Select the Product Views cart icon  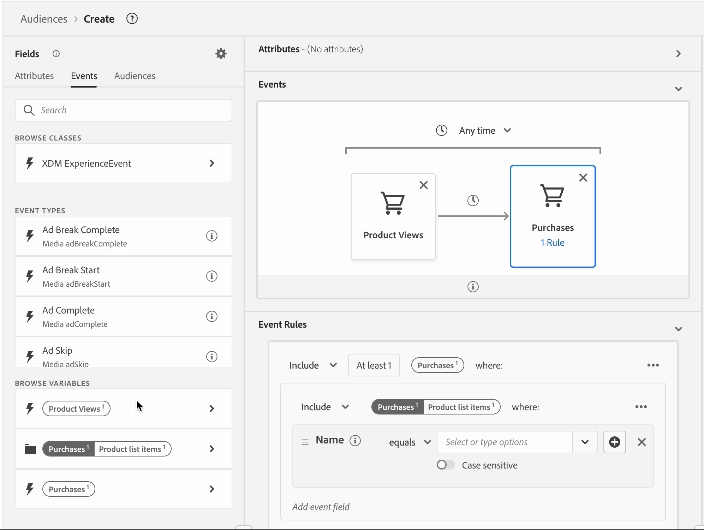(x=393, y=203)
